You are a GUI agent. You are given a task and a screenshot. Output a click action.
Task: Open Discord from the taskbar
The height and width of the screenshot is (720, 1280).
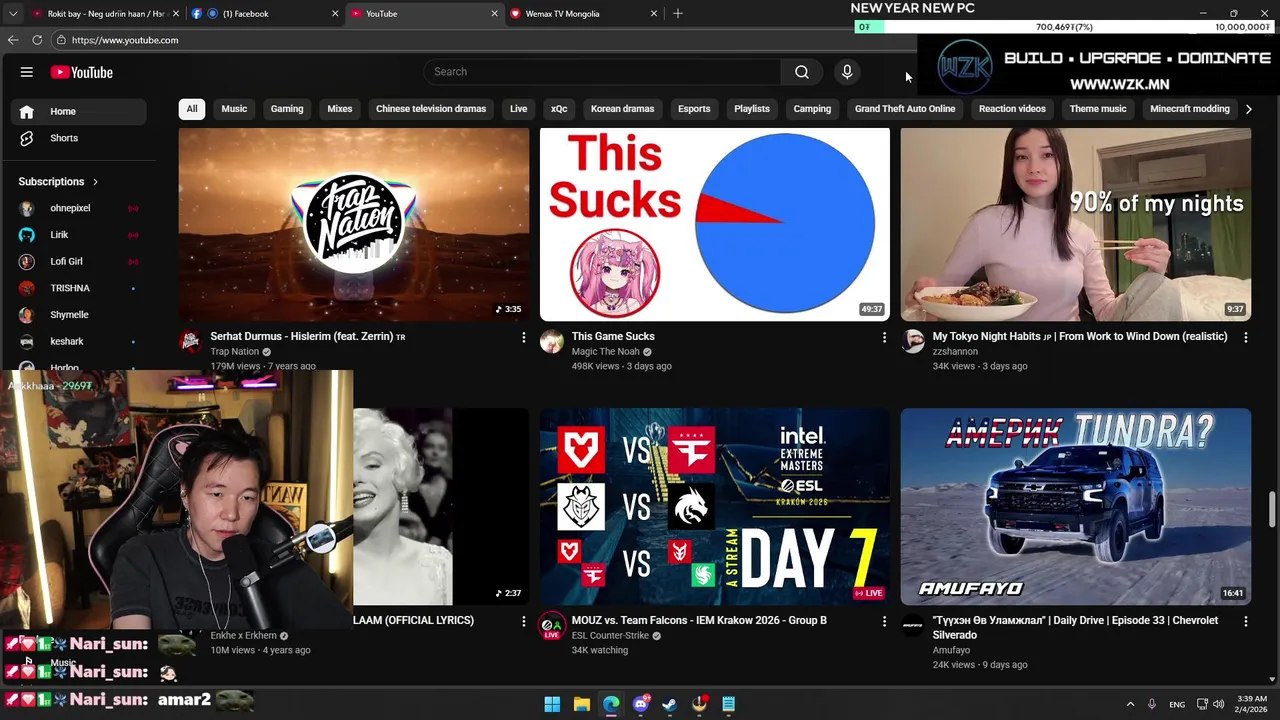641,704
